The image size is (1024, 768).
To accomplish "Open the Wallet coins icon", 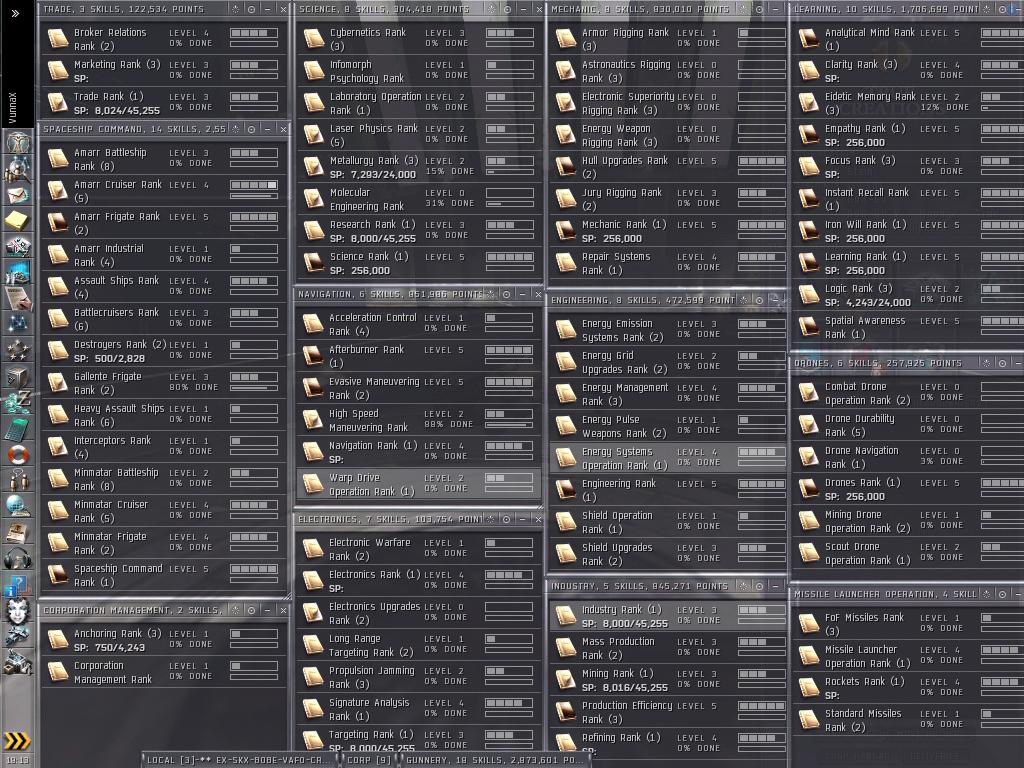I will [17, 402].
